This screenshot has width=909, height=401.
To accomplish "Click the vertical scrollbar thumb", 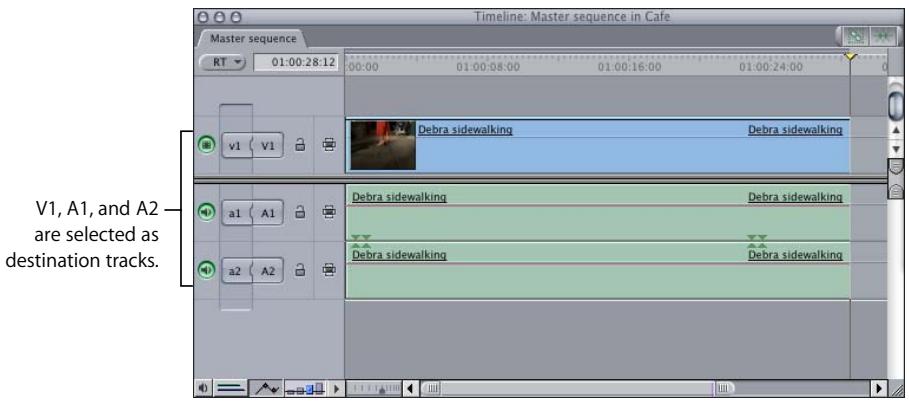I will click(x=895, y=105).
